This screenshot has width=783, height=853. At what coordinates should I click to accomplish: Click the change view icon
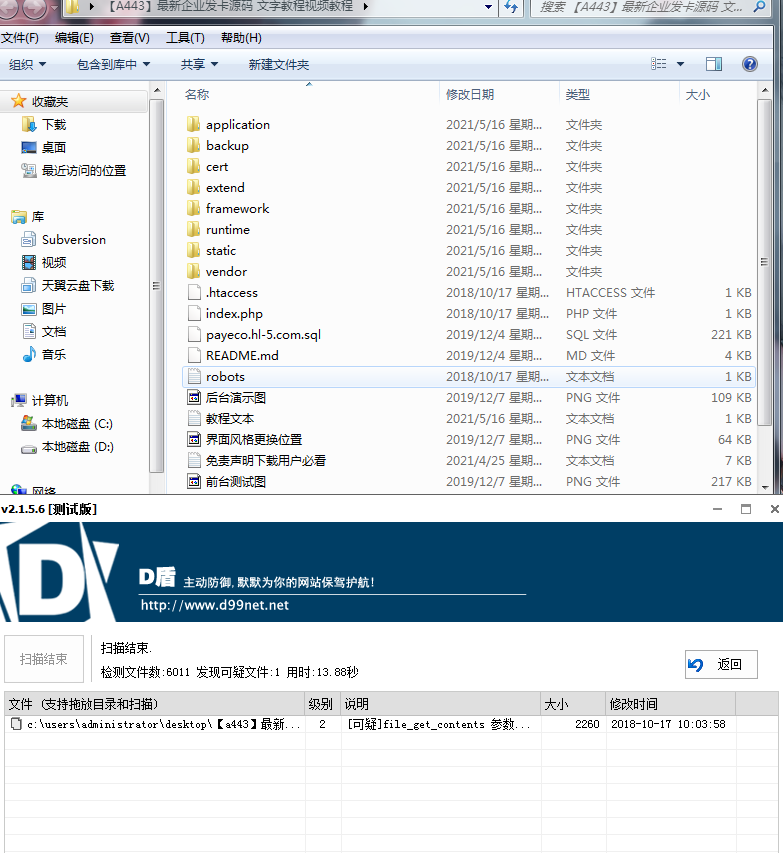[x=658, y=64]
